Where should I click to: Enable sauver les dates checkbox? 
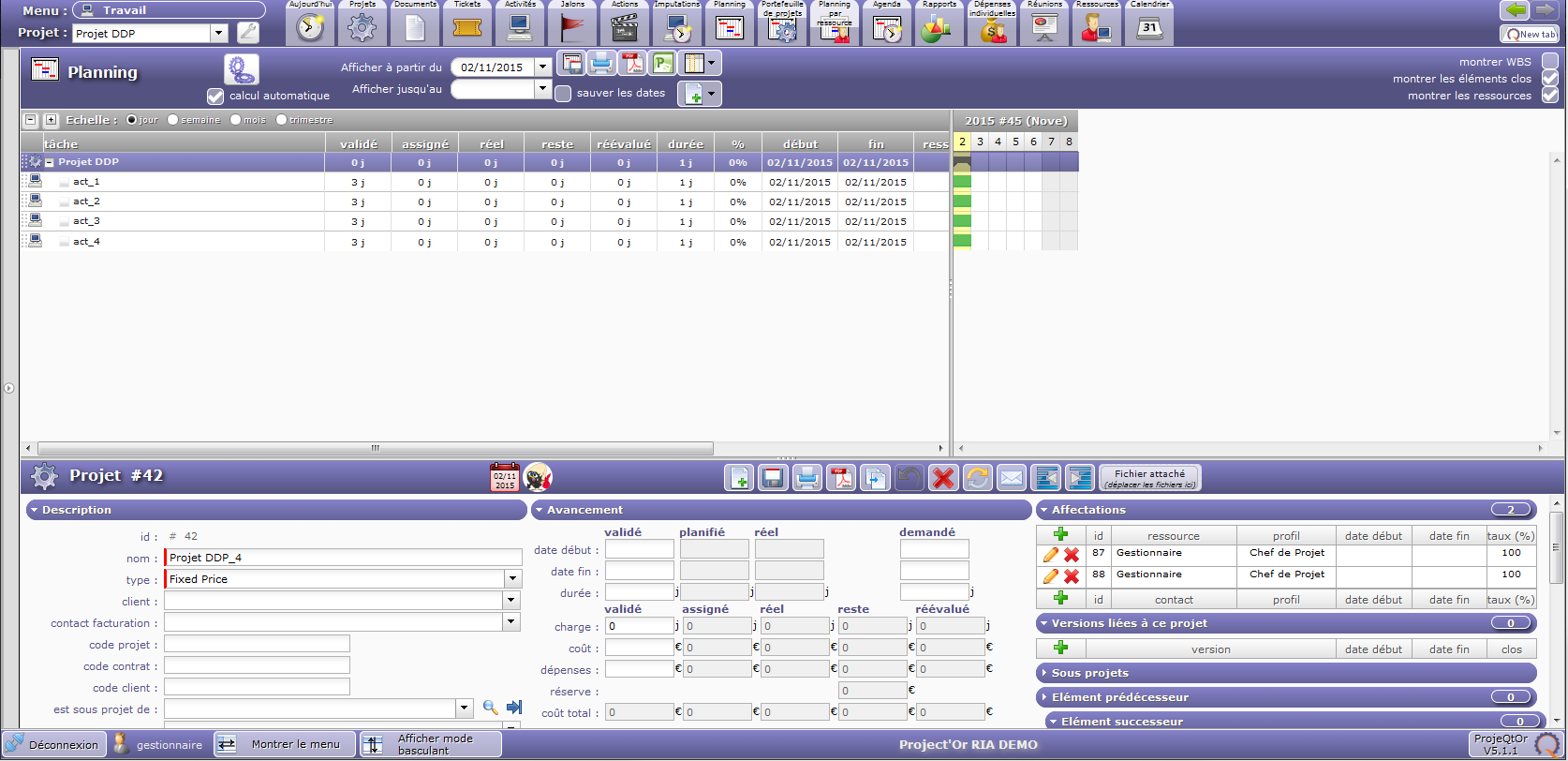click(x=563, y=94)
